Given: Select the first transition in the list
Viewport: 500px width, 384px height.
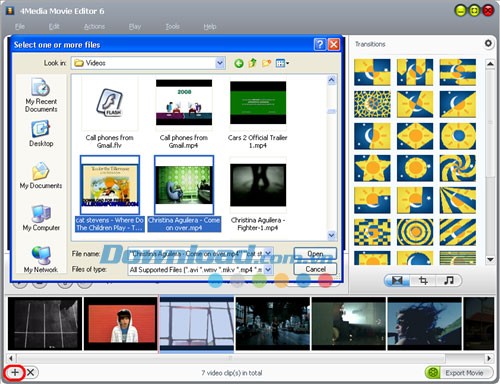Looking at the screenshot, I should click(x=372, y=72).
